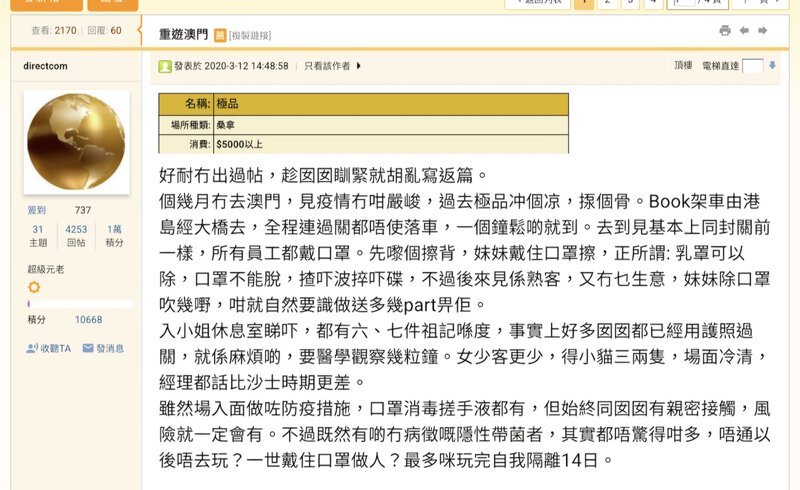
Task: Click the 回覆: 60 reply count
Action: pyautogui.click(x=105, y=31)
